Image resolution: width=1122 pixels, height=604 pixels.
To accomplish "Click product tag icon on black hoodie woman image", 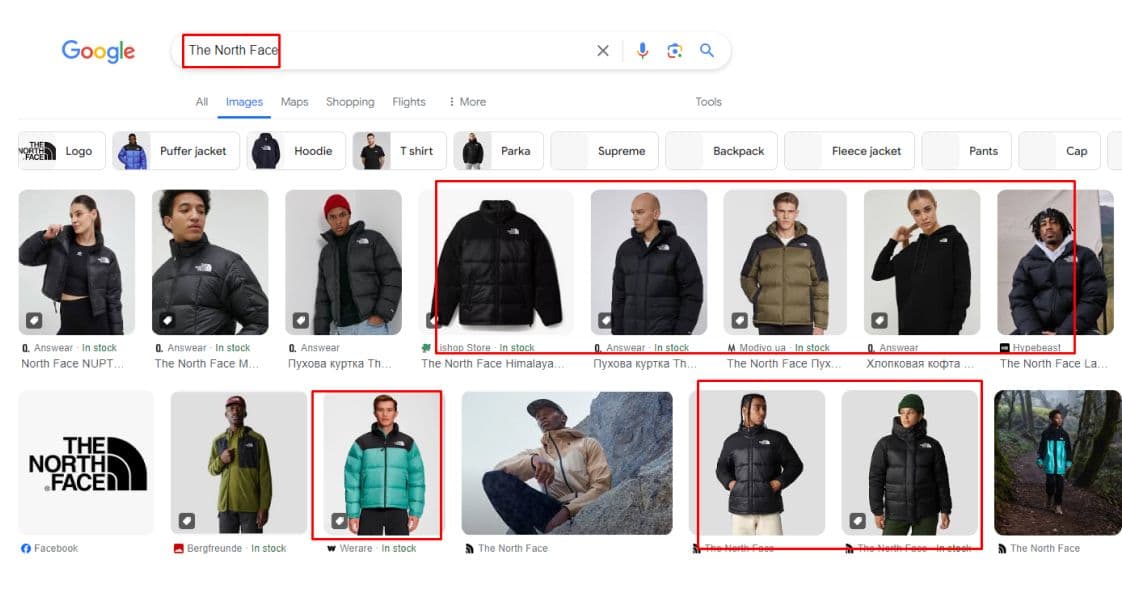I will tap(879, 321).
